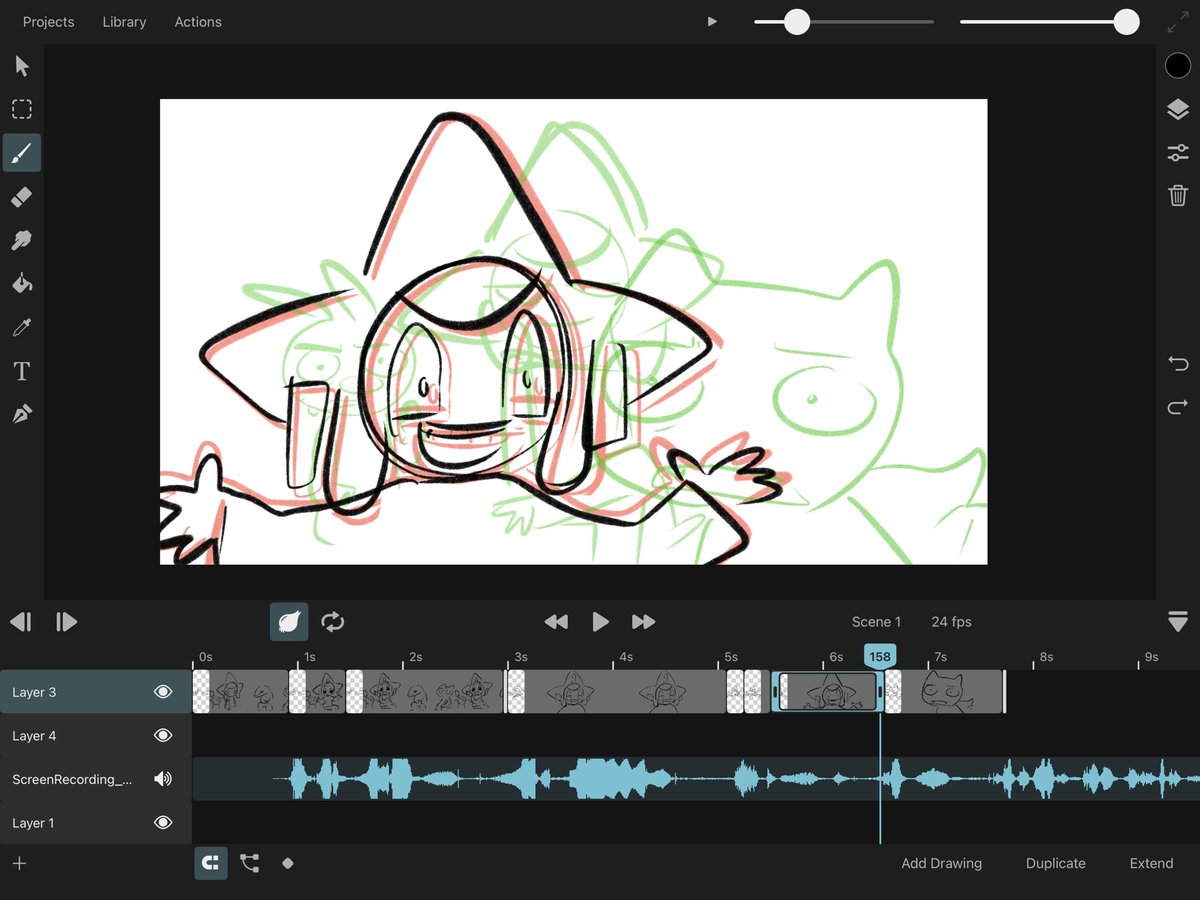Click the audio waveform clip
The image size is (1200, 900).
696,779
